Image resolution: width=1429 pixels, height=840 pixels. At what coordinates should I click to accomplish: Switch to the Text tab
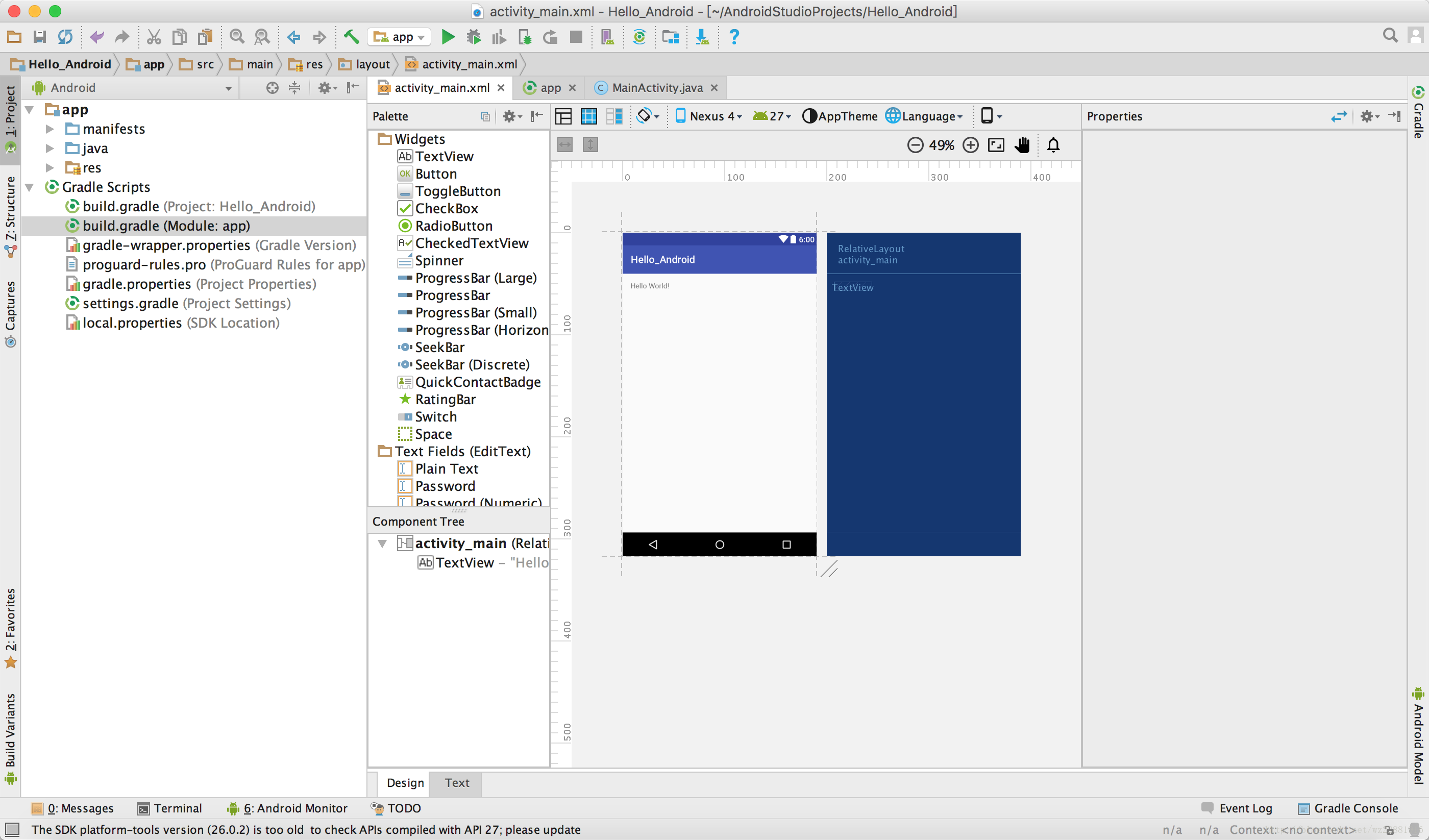[456, 783]
